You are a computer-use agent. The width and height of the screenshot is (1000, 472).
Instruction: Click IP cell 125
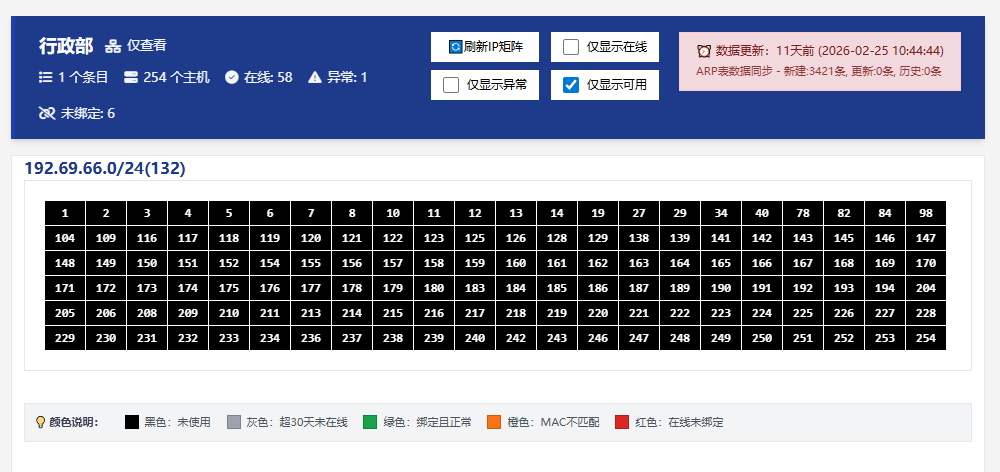point(475,239)
